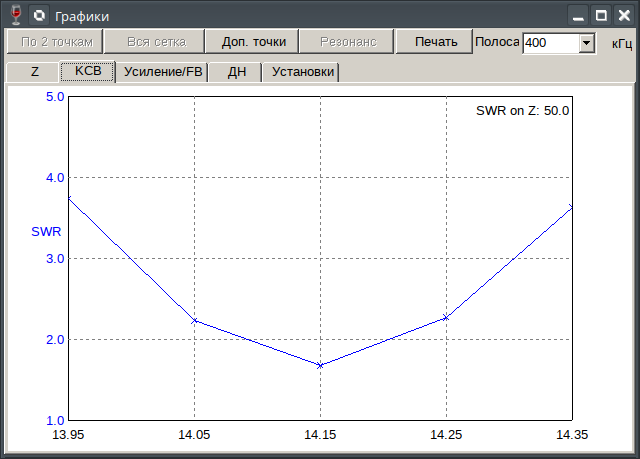640x459 pixels.
Task: Print the graph with Печать button
Action: tap(436, 42)
